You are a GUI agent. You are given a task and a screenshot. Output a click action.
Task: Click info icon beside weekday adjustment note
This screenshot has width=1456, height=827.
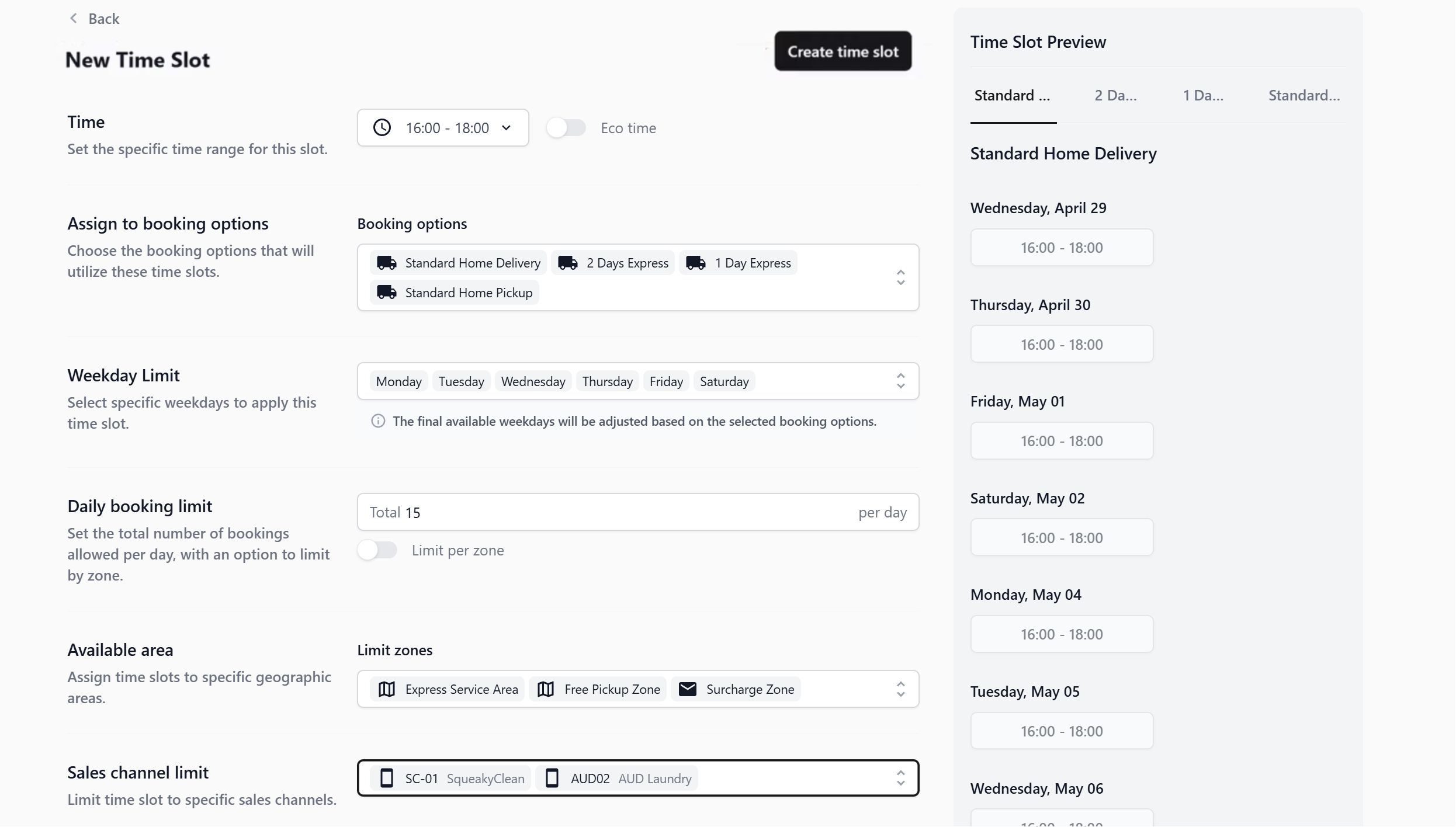378,421
